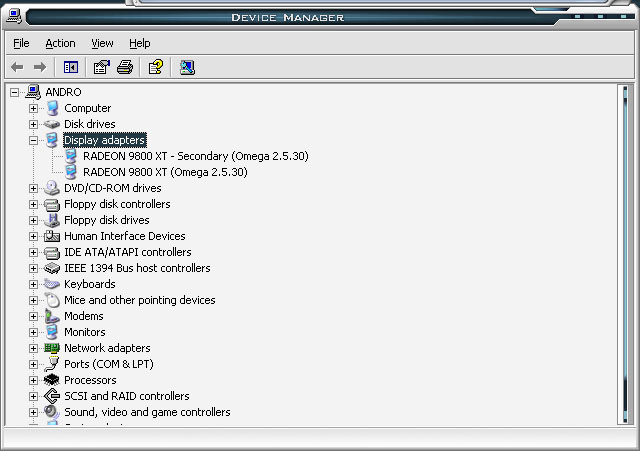This screenshot has height=451, width=640.
Task: Click the Forward arrow in toolbar
Action: coord(40,67)
